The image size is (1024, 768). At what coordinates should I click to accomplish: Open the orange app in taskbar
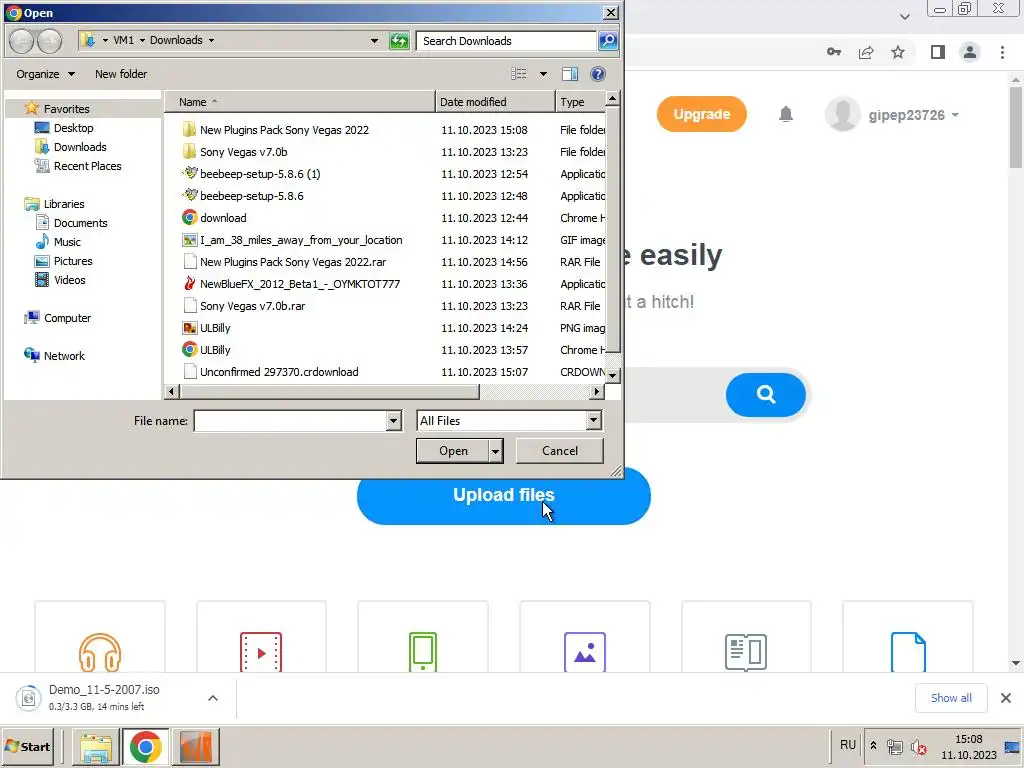tap(196, 746)
